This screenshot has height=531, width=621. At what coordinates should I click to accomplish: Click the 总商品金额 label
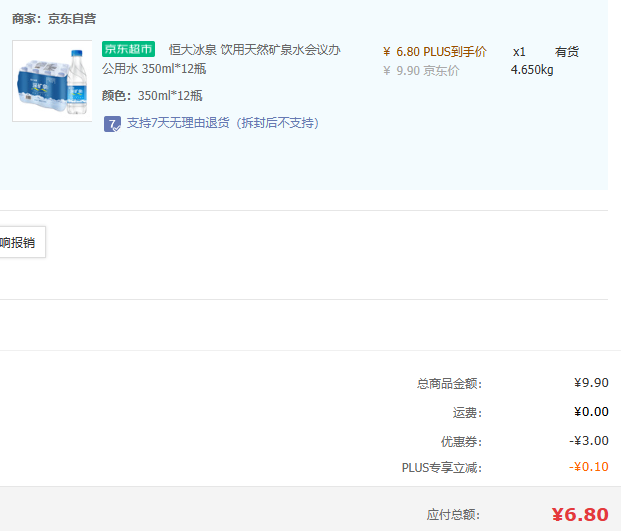pyautogui.click(x=449, y=384)
